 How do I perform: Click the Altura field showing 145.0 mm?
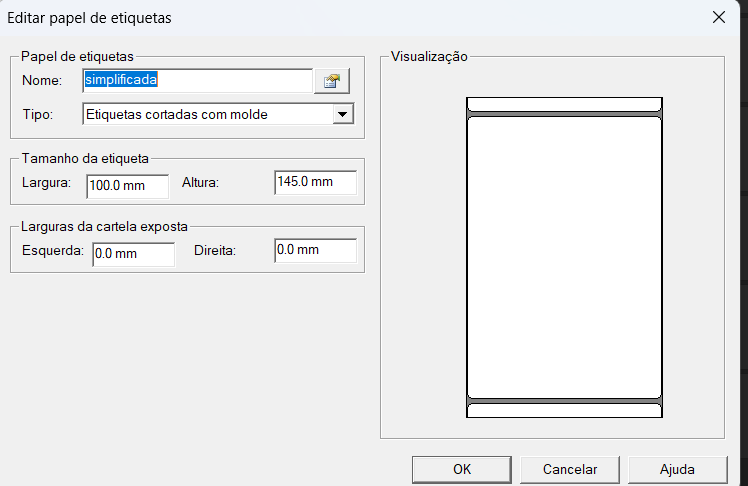click(x=315, y=183)
